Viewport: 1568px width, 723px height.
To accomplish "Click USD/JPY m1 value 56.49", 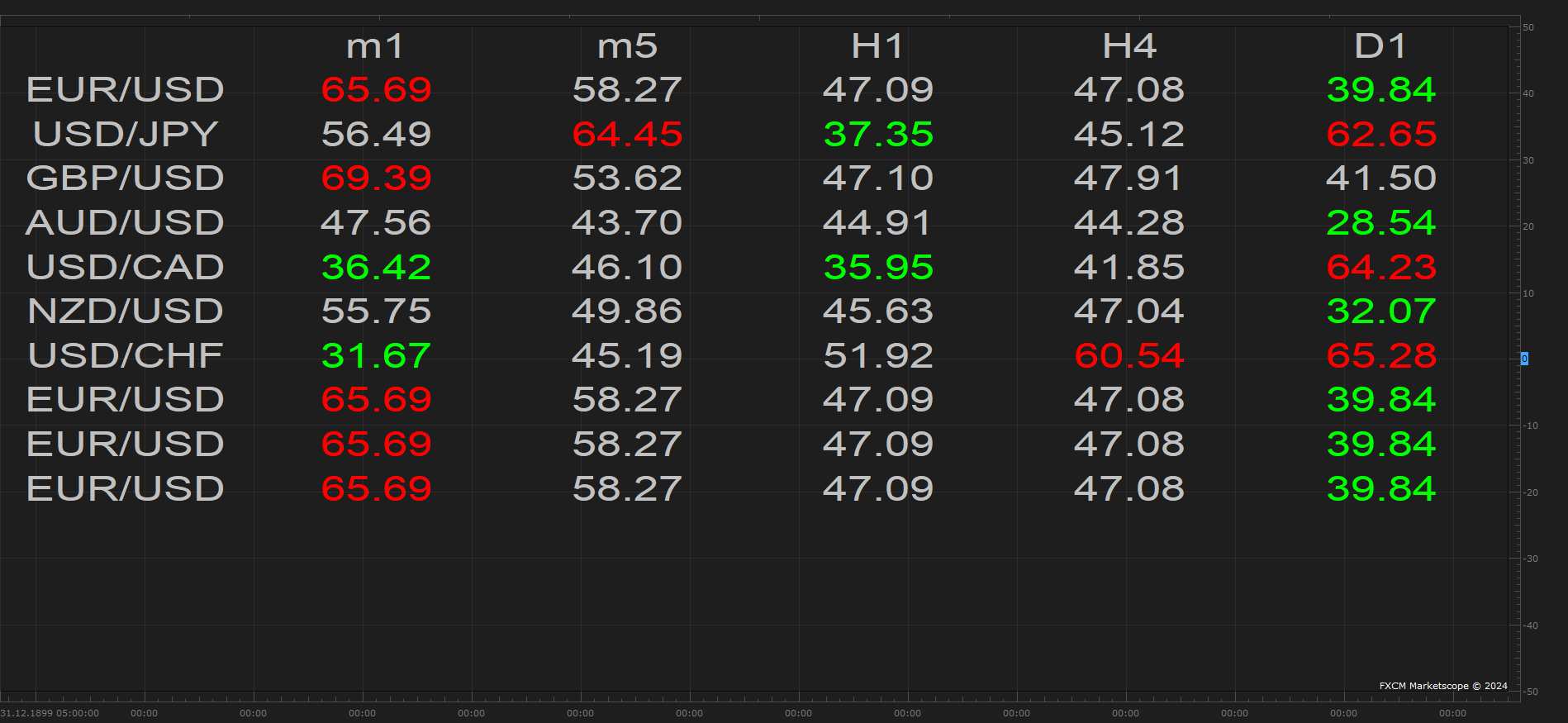I will [377, 135].
